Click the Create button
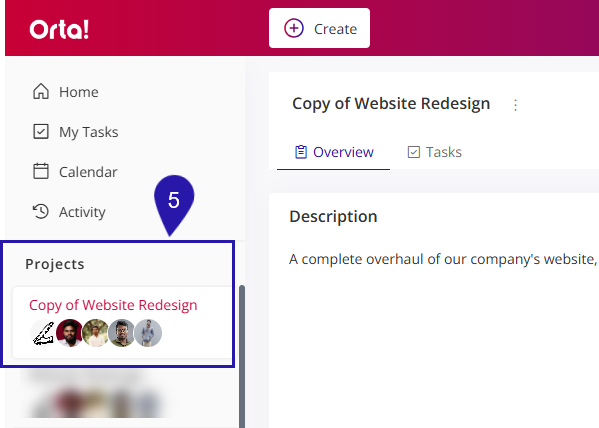The image size is (599, 428). point(319,28)
